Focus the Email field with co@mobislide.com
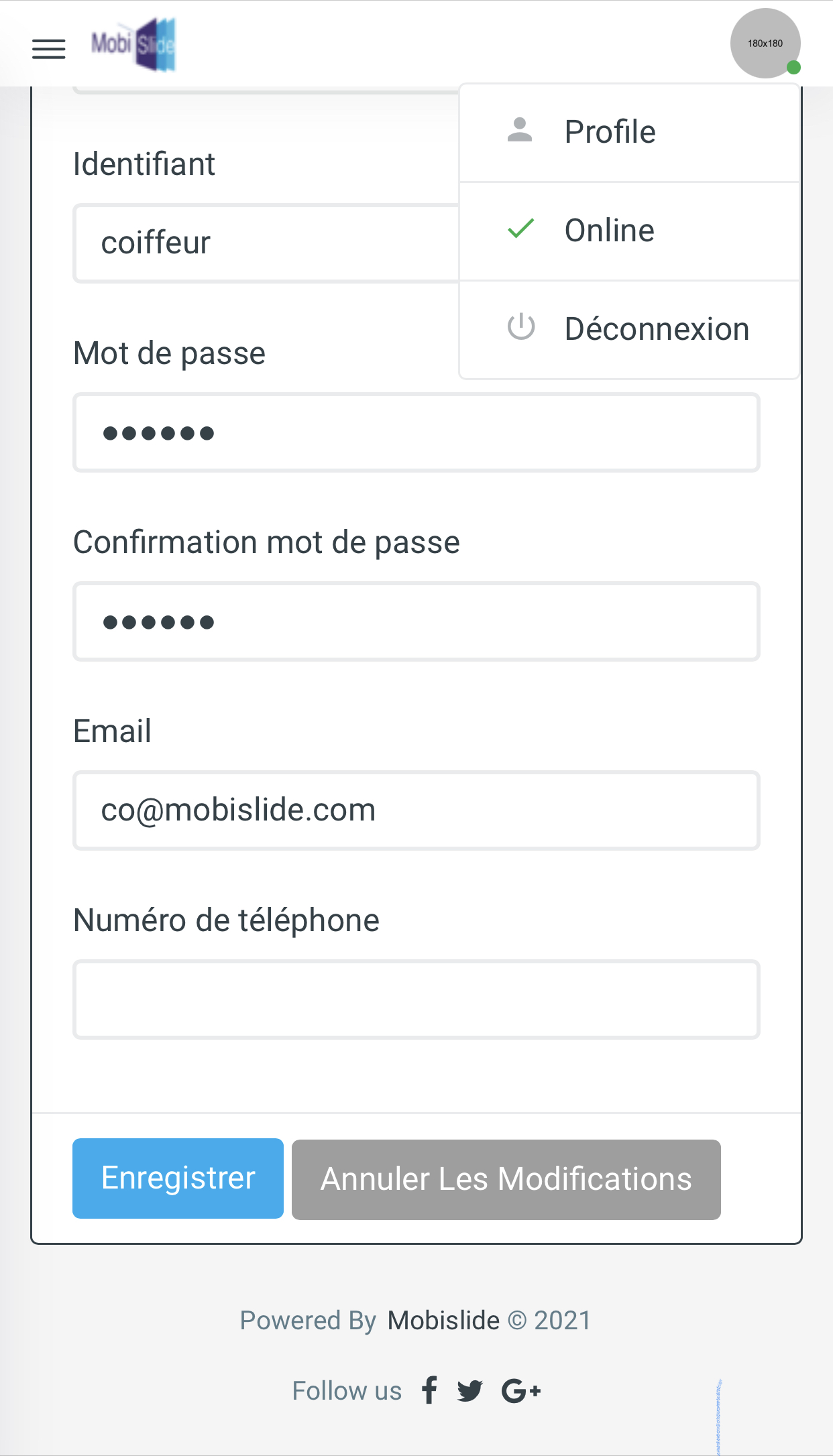This screenshot has height=1456, width=833. click(x=416, y=810)
